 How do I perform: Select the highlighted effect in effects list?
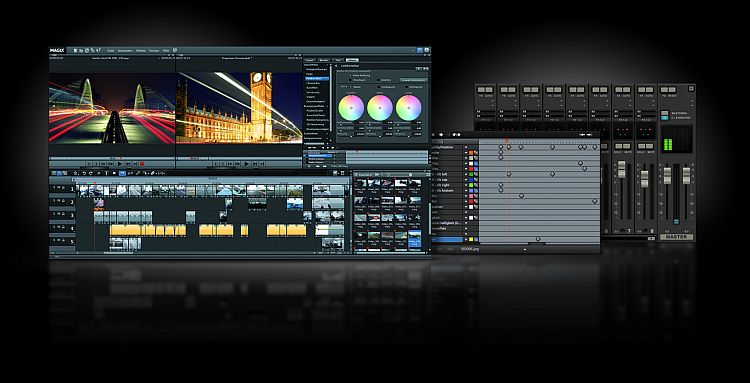(x=317, y=78)
